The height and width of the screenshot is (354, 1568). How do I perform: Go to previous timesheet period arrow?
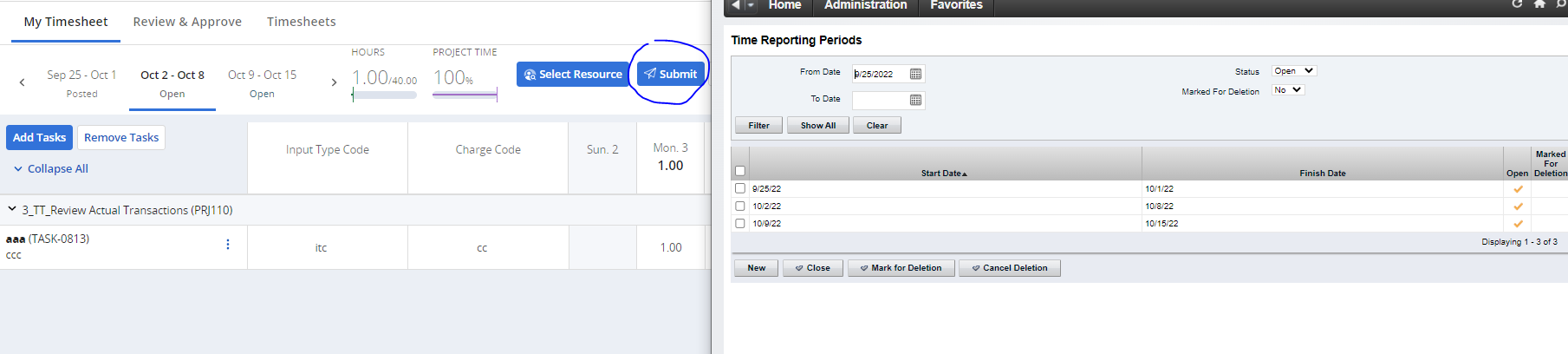(22, 82)
